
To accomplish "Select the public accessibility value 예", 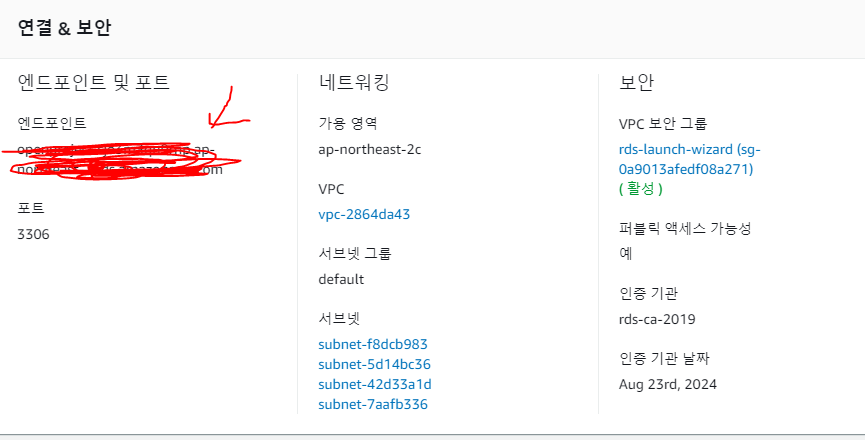I will [x=626, y=254].
